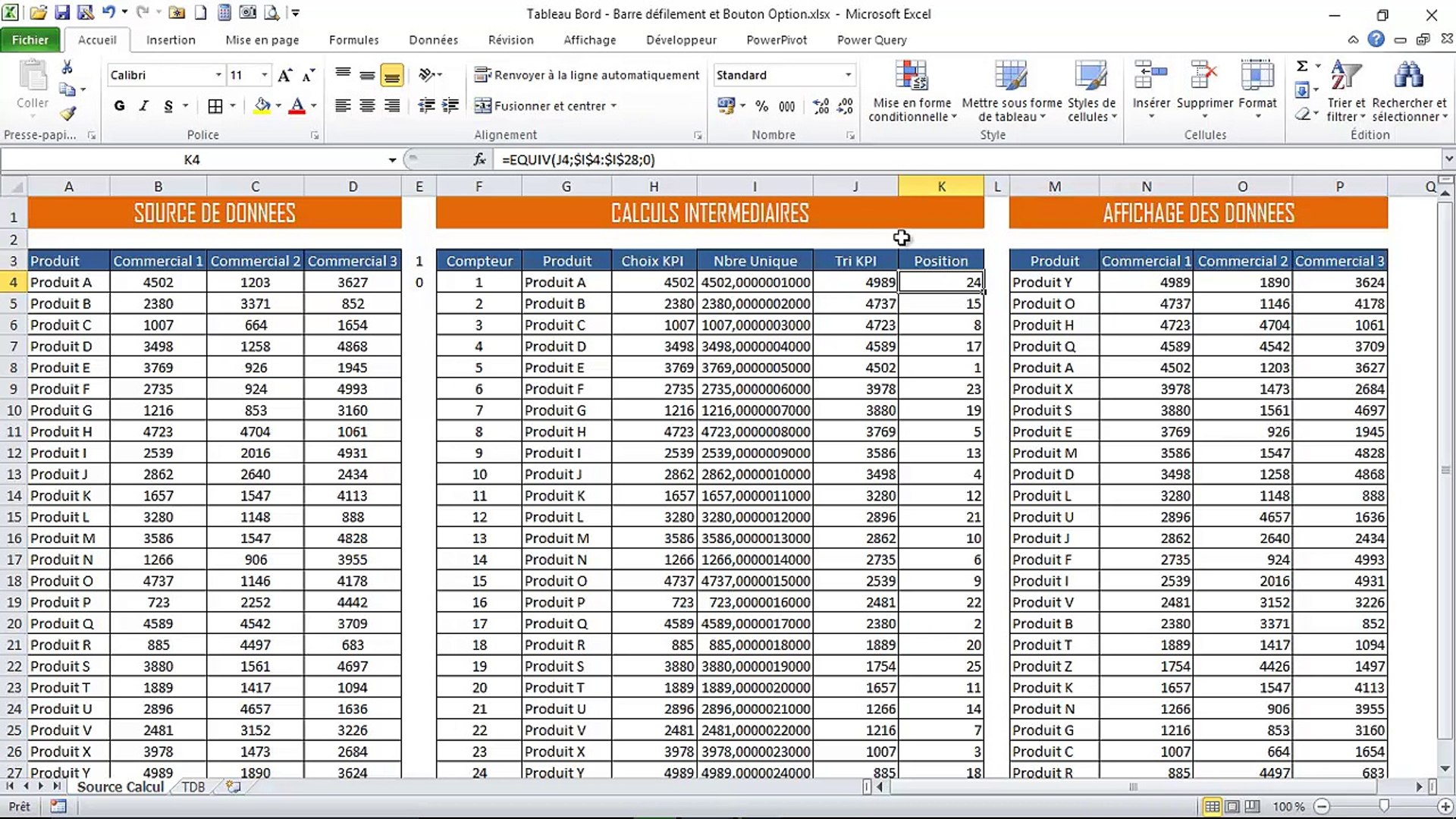Open the TDB sheet tab
The height and width of the screenshot is (819, 1456).
192,787
